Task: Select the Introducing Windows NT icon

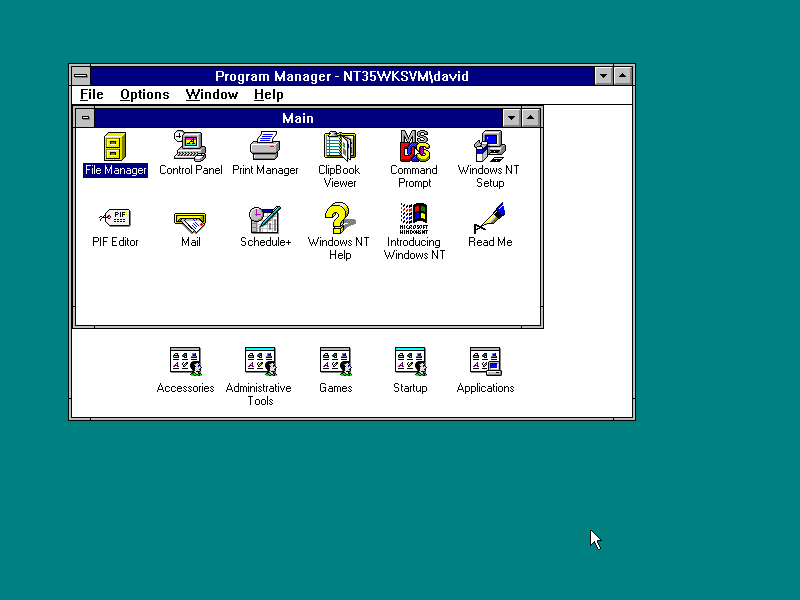Action: (x=414, y=218)
